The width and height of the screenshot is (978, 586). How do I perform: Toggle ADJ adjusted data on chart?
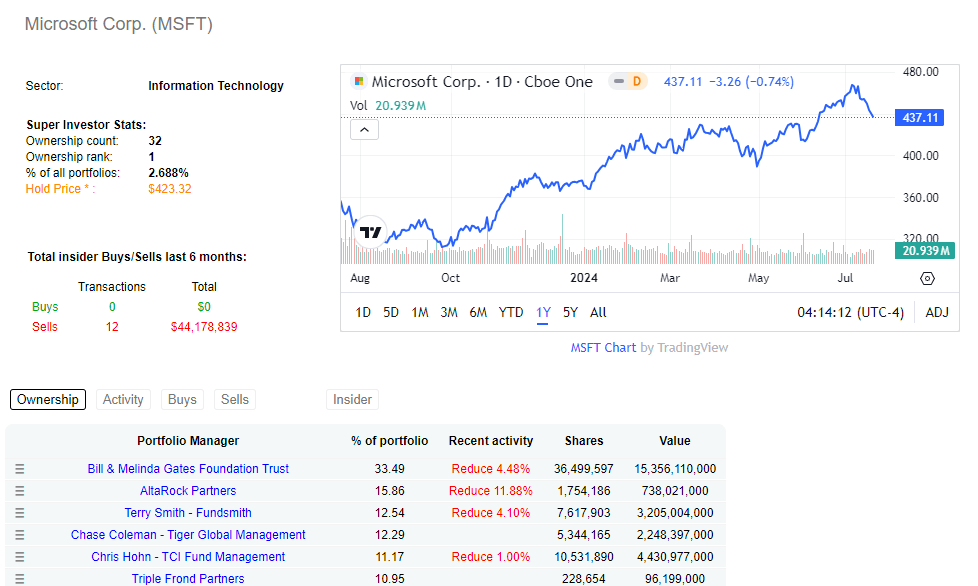click(x=936, y=312)
